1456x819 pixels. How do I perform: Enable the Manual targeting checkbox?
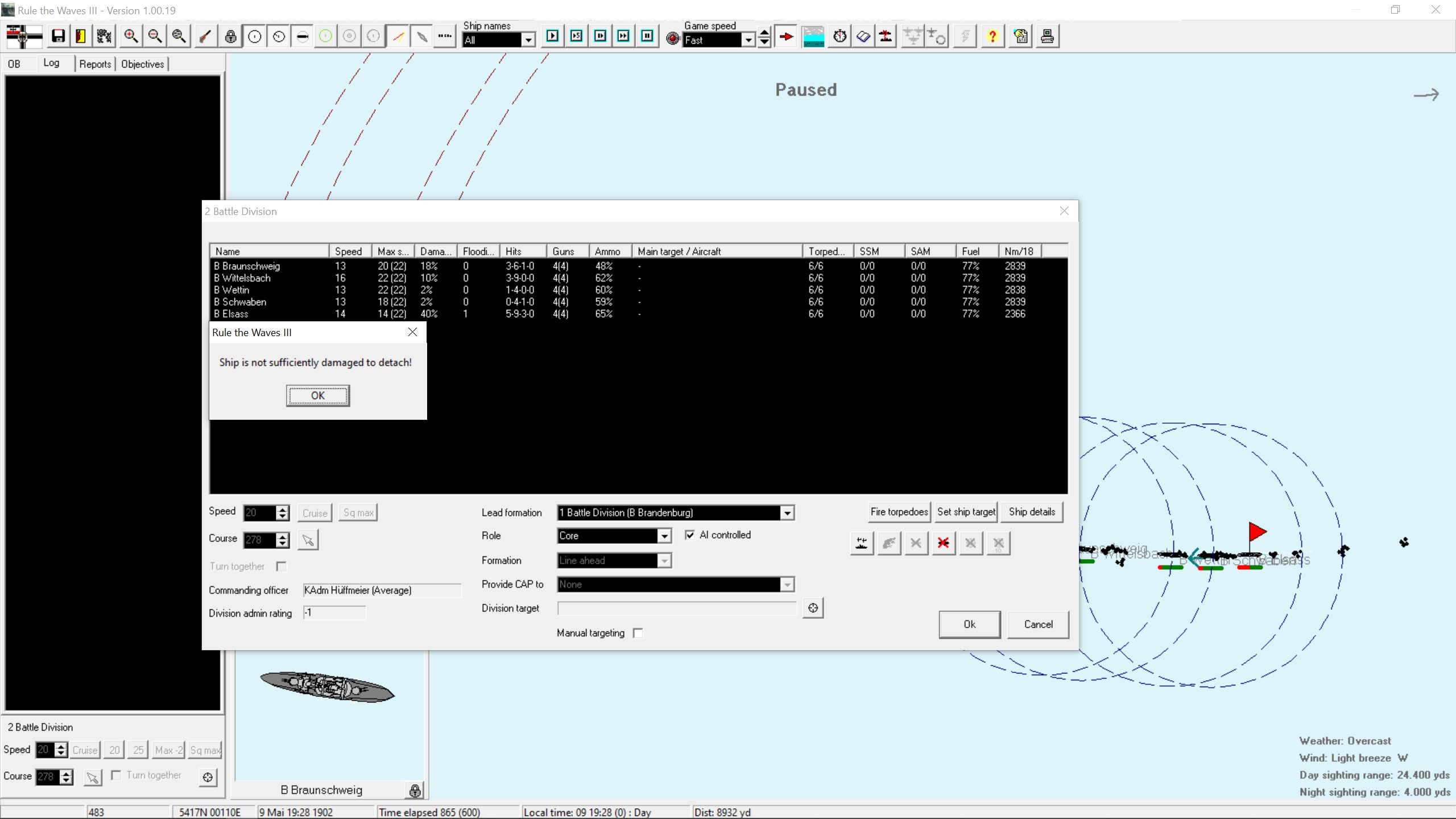pyautogui.click(x=638, y=633)
